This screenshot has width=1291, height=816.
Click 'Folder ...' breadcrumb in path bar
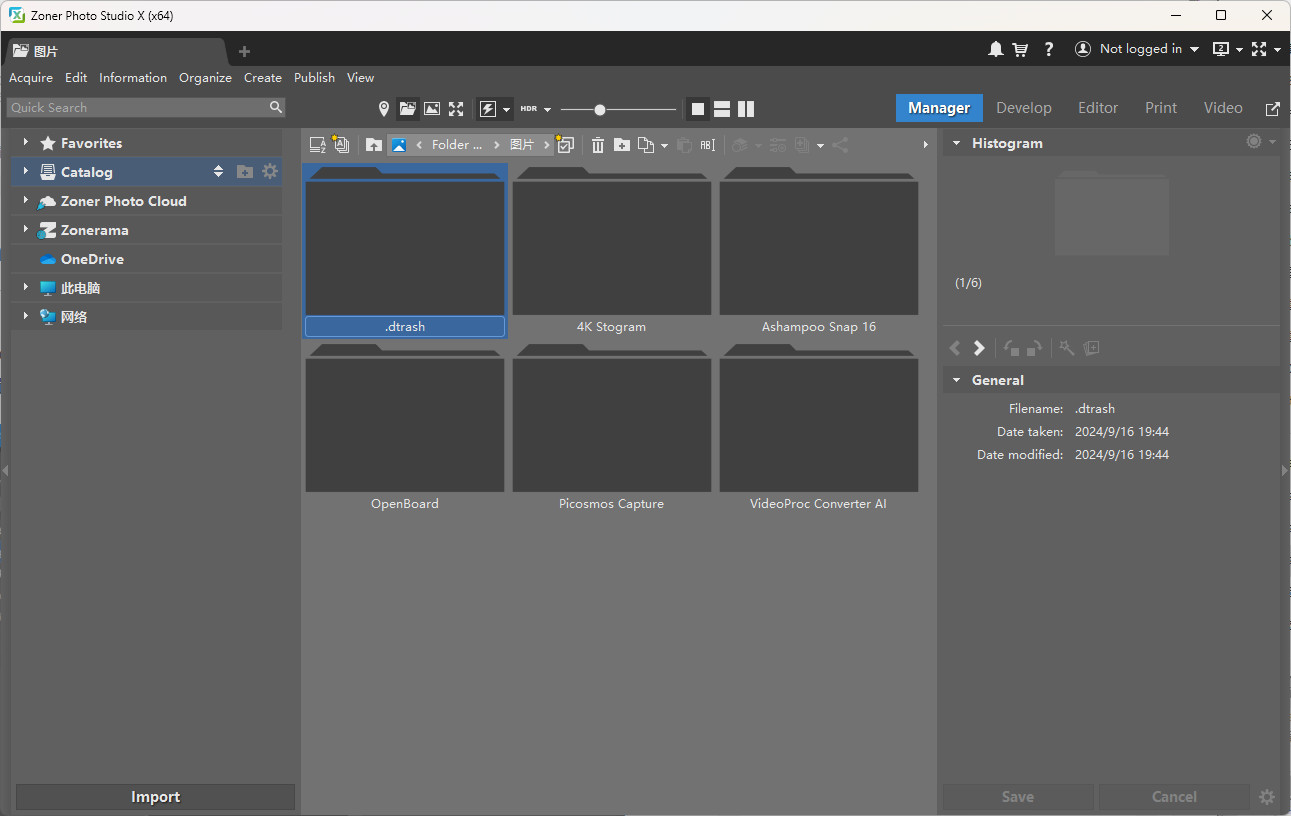[457, 145]
